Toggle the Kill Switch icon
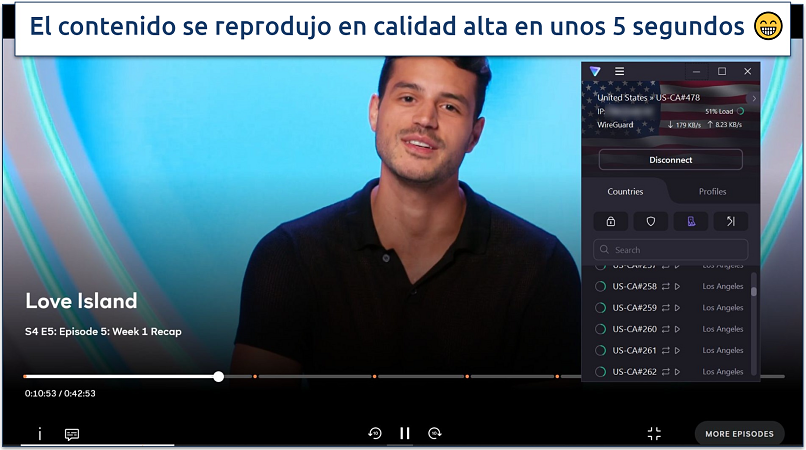Image resolution: width=806 pixels, height=450 pixels. pyautogui.click(x=690, y=221)
